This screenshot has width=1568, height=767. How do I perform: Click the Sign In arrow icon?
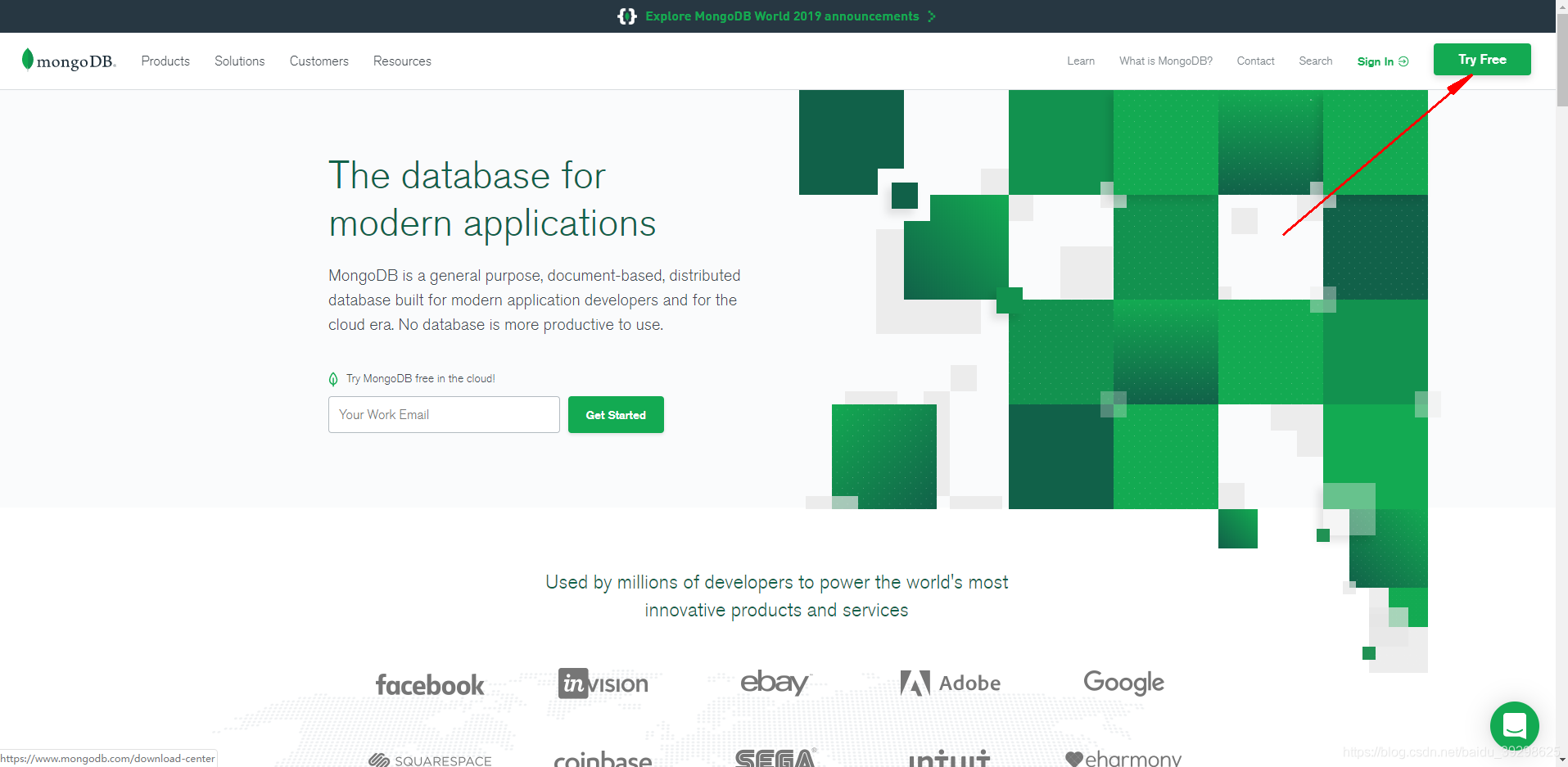pos(1403,61)
